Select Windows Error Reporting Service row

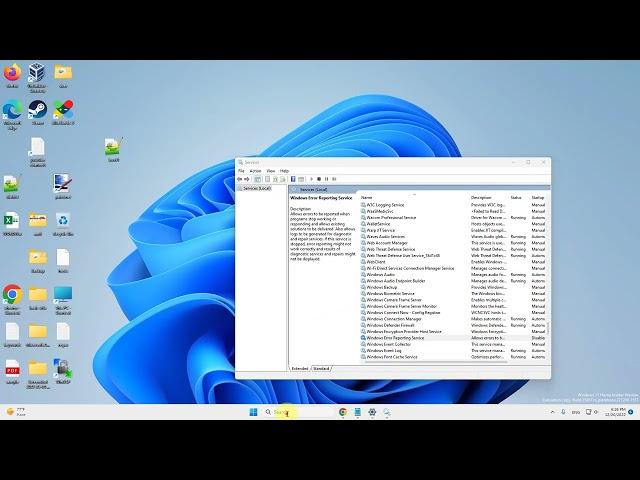click(453, 338)
